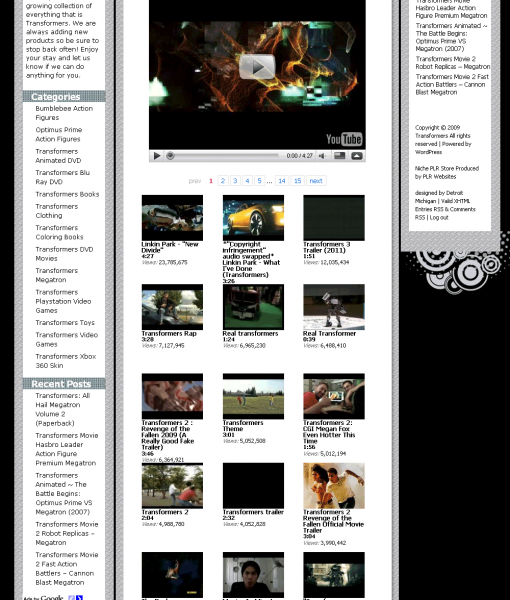Go to page 2 of the videos
Screen dimensions: 510x600
click(223, 181)
